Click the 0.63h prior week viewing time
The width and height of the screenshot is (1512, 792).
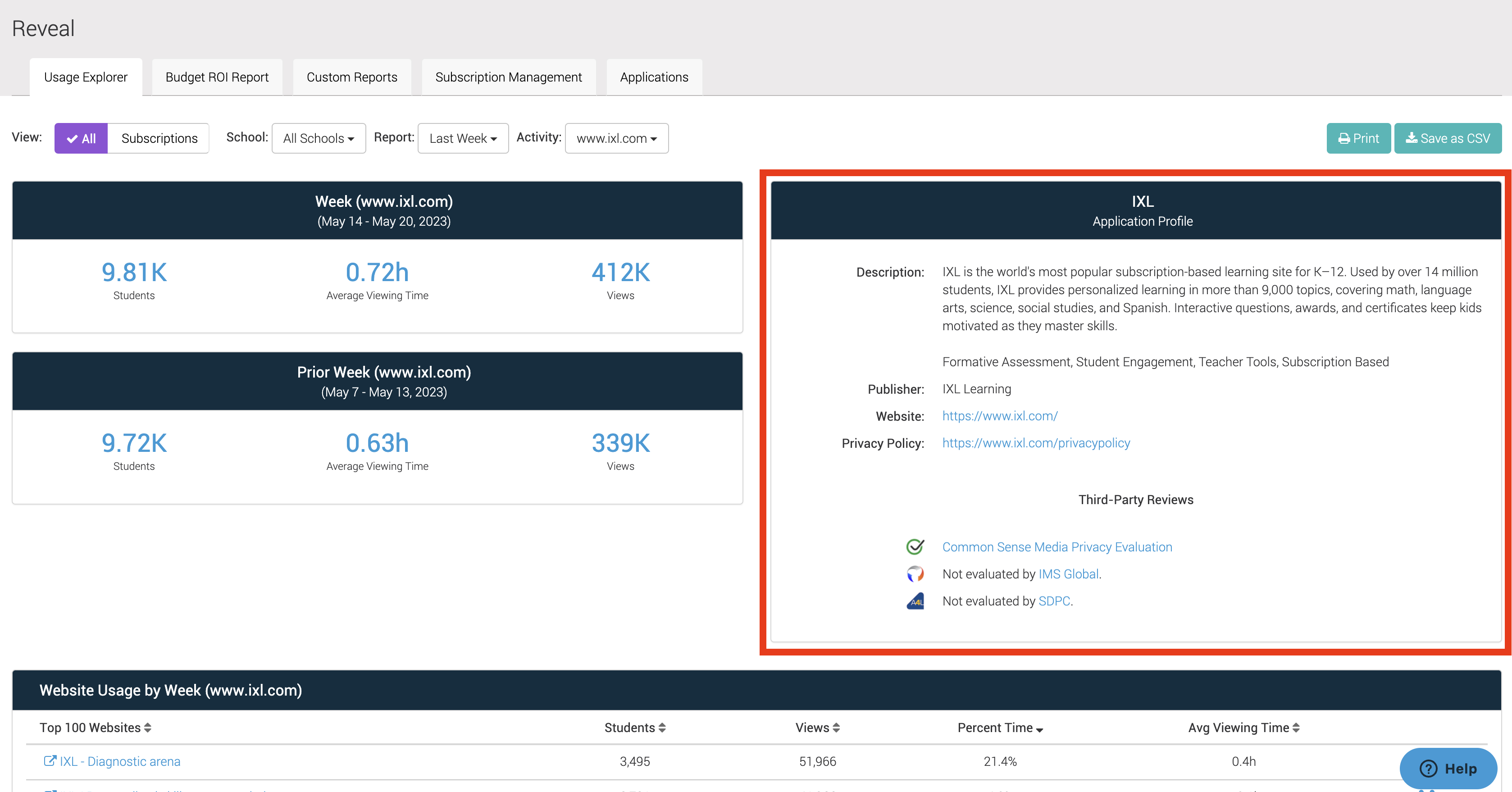[378, 443]
